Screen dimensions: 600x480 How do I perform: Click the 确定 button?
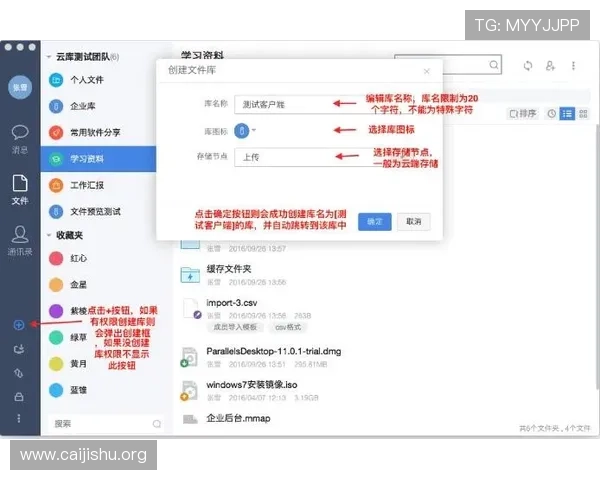click(375, 222)
